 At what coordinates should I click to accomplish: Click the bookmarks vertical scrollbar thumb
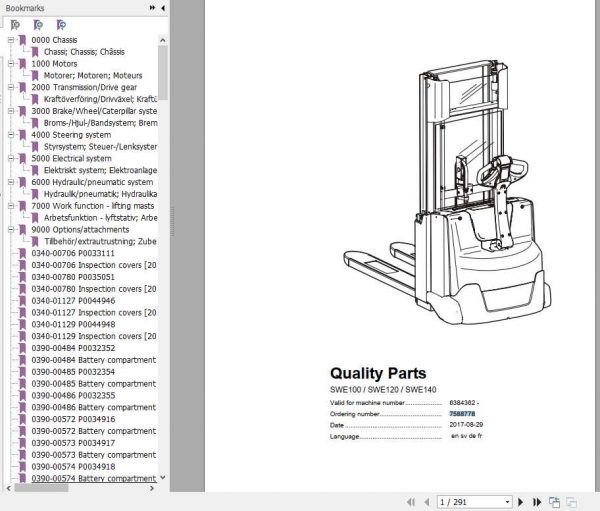click(163, 73)
